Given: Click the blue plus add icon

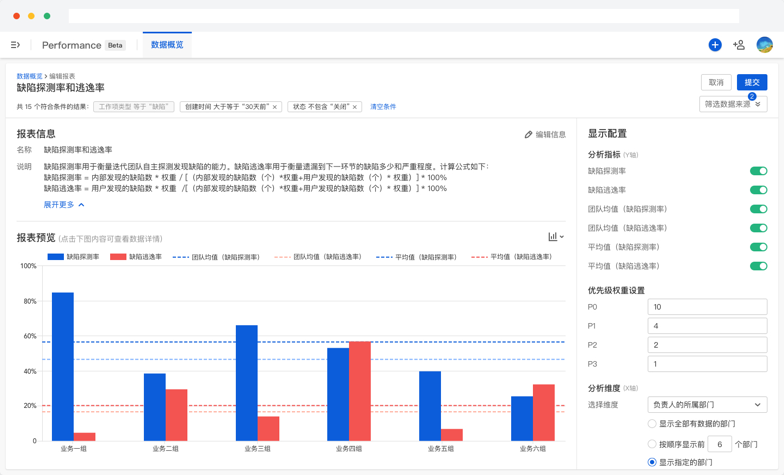Looking at the screenshot, I should click(714, 45).
